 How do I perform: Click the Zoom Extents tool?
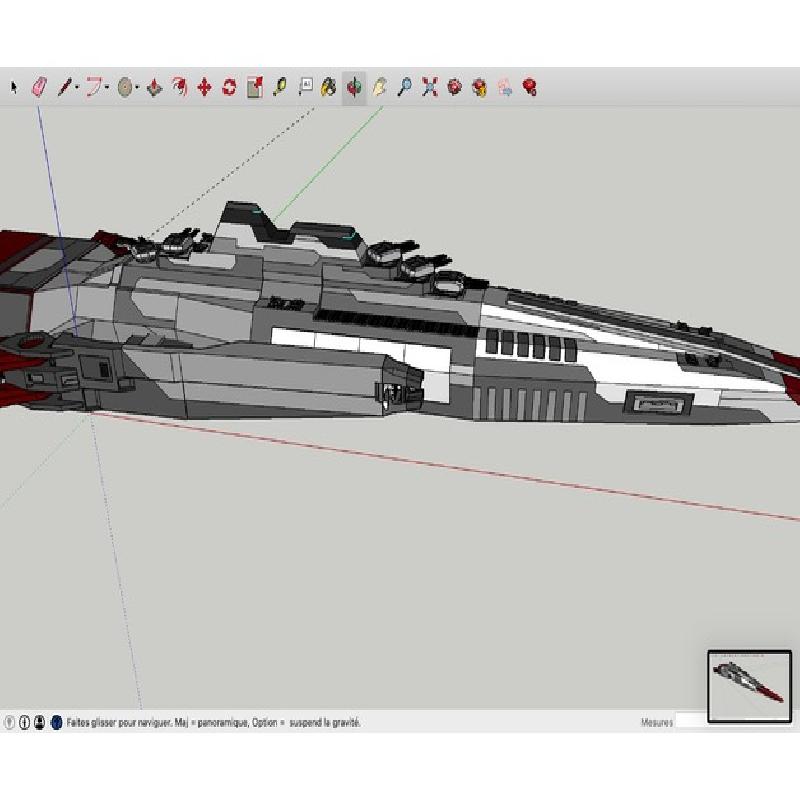(x=430, y=88)
